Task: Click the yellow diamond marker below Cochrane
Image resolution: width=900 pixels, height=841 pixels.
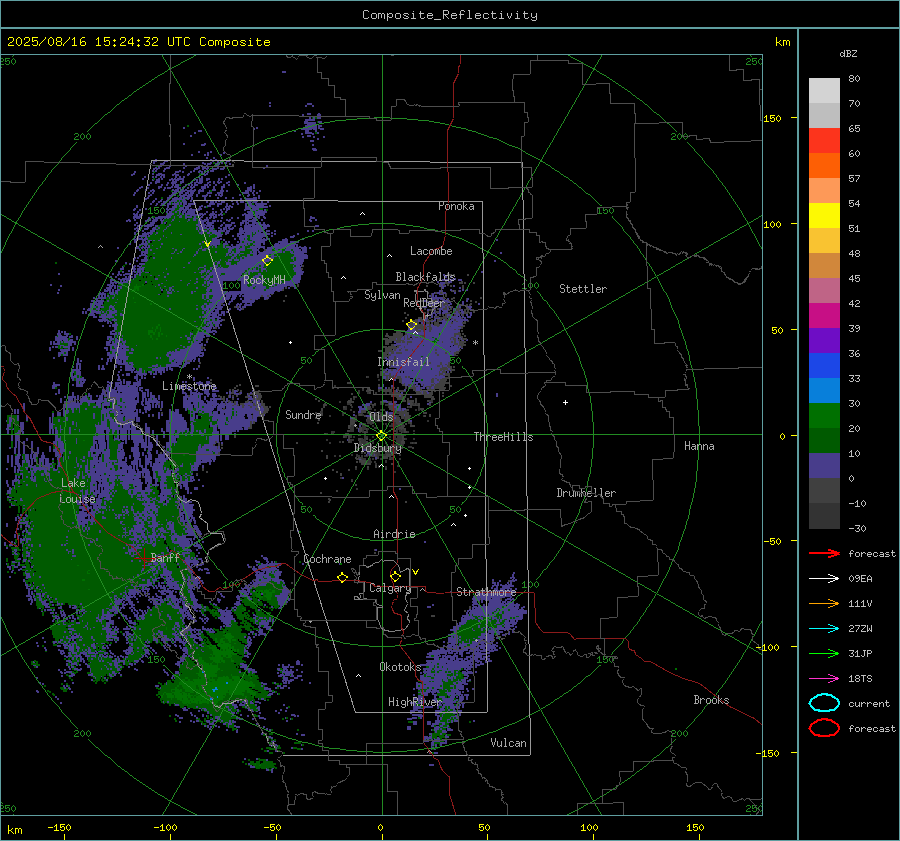Action: click(x=343, y=578)
